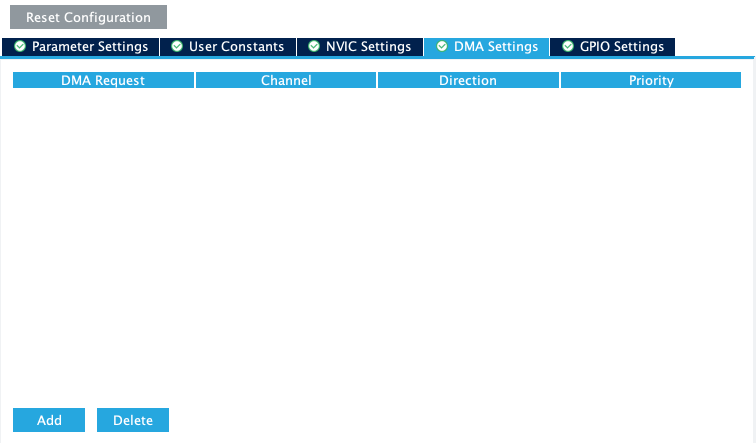Click the Channel column header
756x443 pixels.
[286, 80]
